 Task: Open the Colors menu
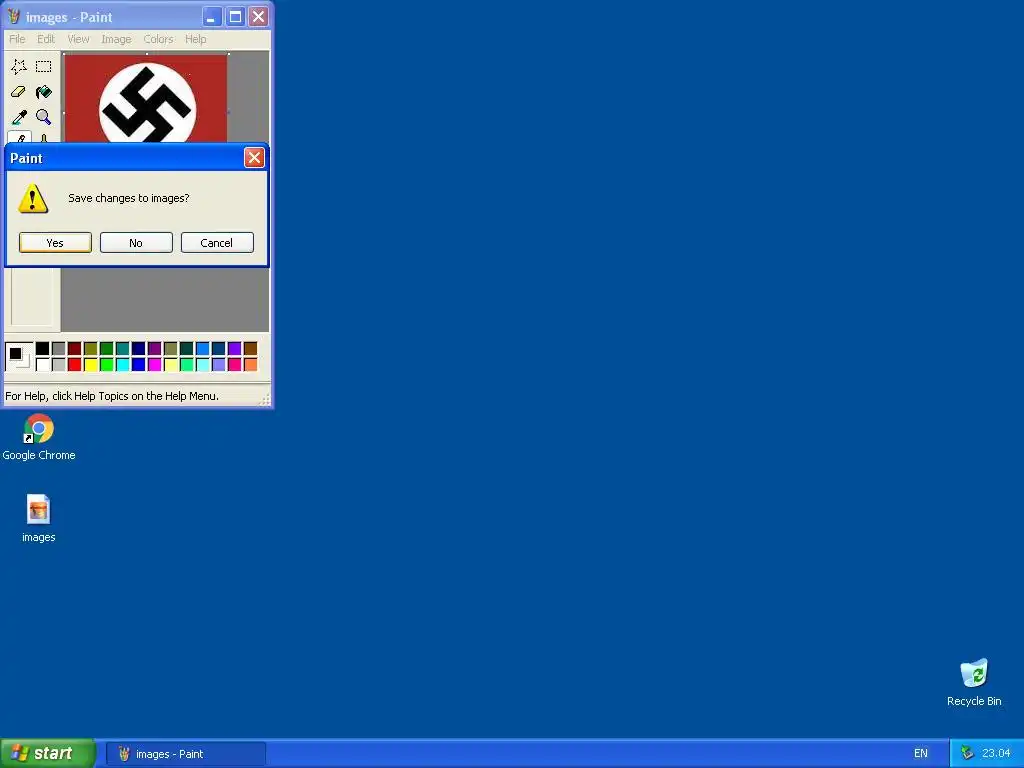pyautogui.click(x=159, y=39)
